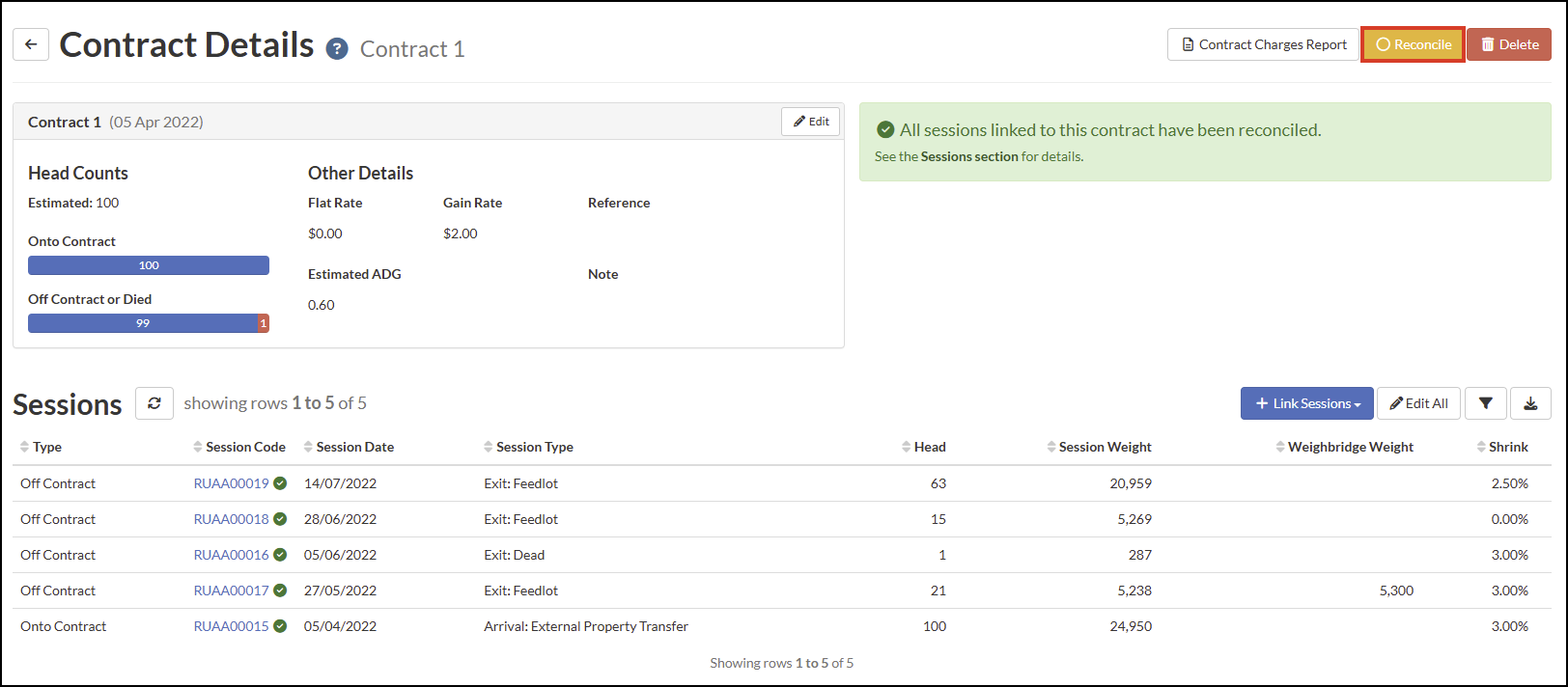Click red Died segment showing 1
Image resolution: width=1568 pixels, height=687 pixels.
click(264, 323)
